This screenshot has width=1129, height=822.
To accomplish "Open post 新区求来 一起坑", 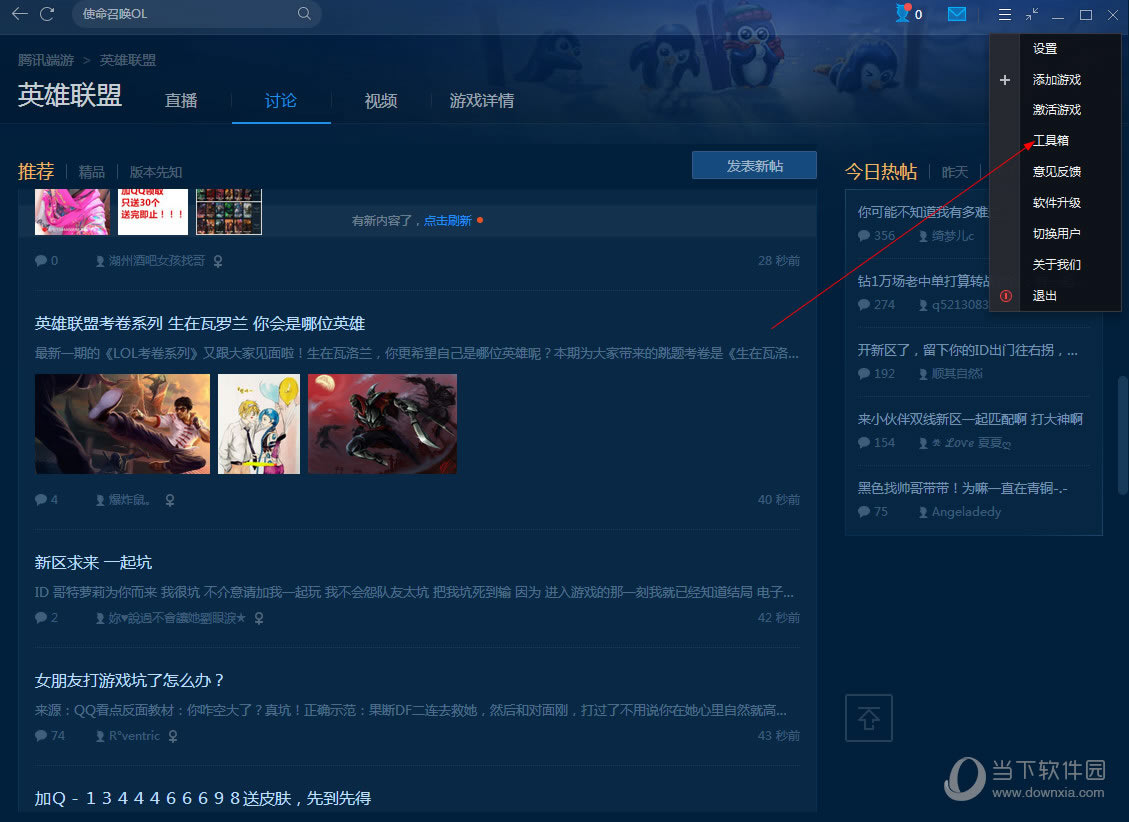I will [x=93, y=563].
